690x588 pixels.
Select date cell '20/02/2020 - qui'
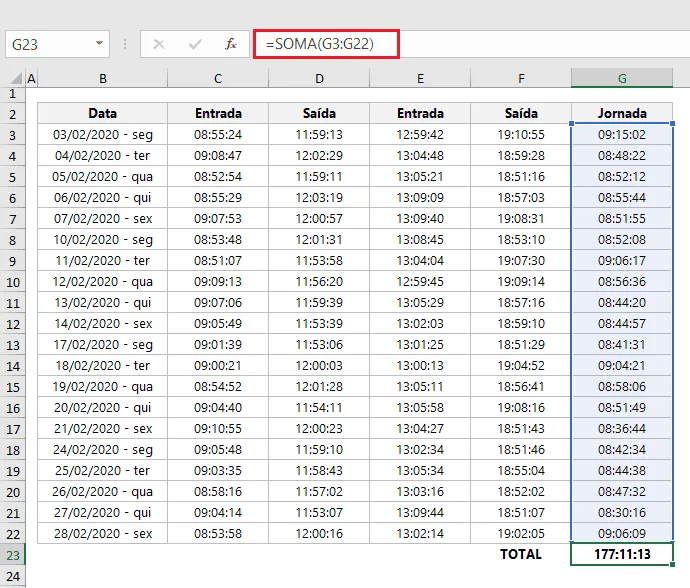point(103,407)
